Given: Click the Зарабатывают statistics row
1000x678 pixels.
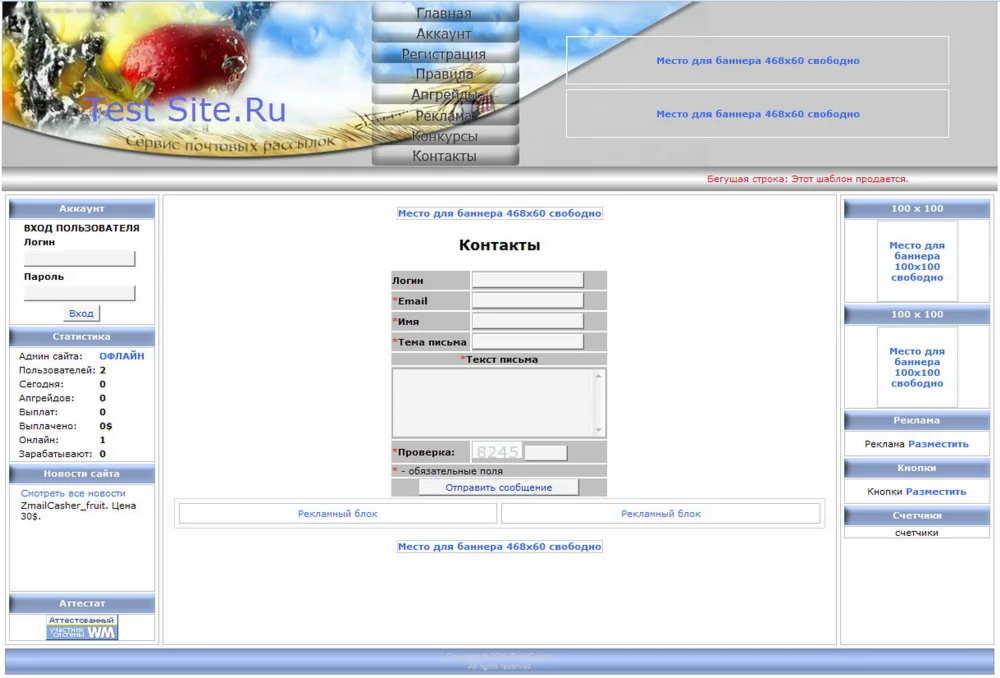Looking at the screenshot, I should pyautogui.click(x=82, y=454).
